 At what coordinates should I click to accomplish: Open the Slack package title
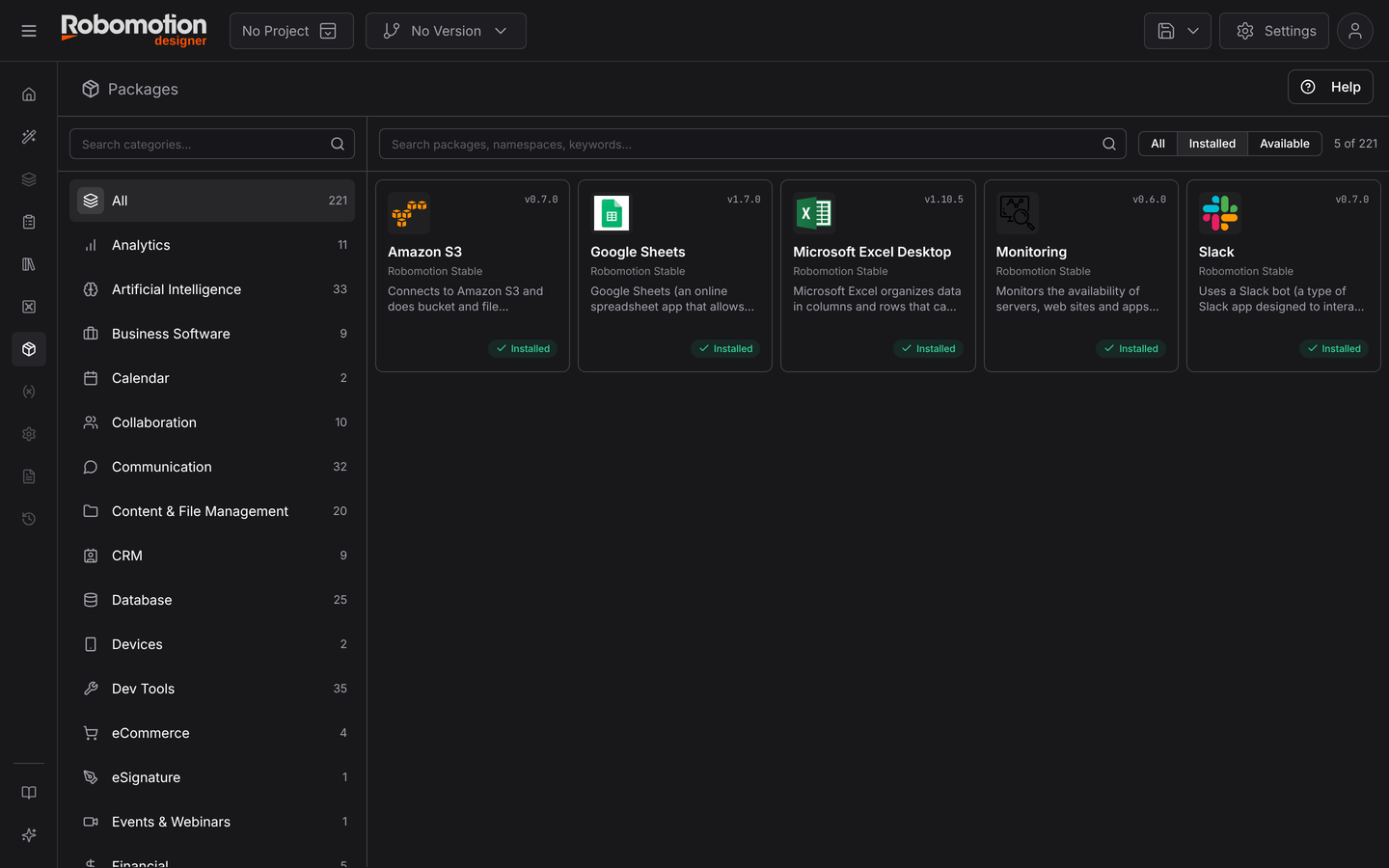click(x=1216, y=252)
